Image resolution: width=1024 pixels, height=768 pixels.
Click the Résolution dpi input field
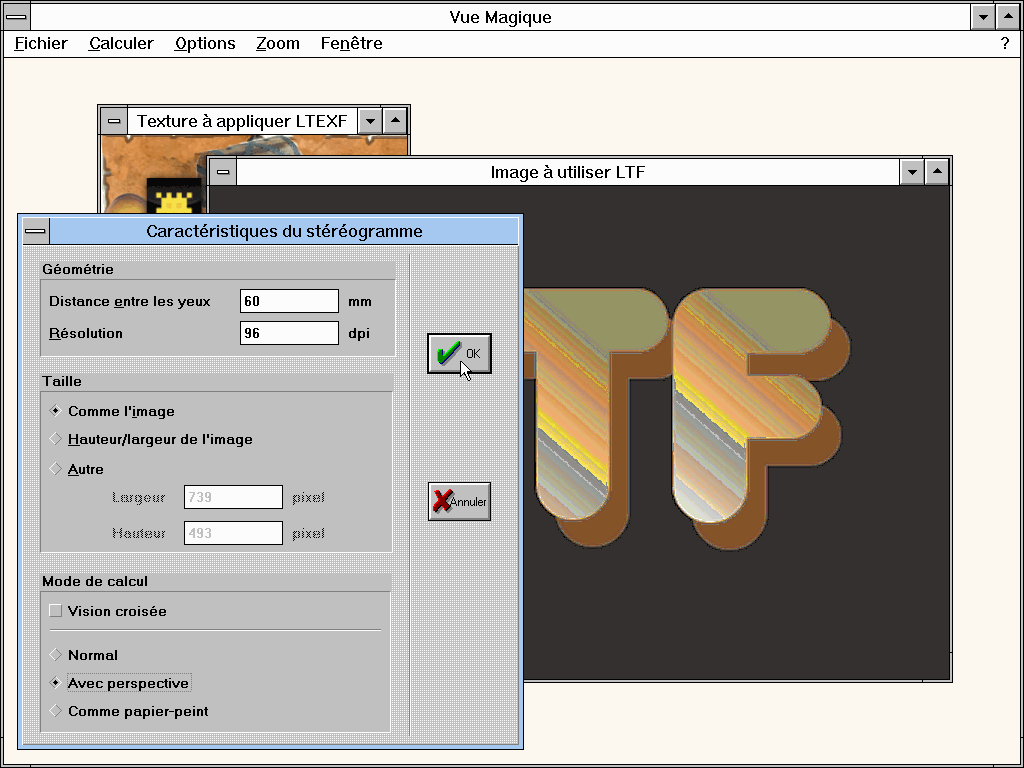pyautogui.click(x=289, y=333)
